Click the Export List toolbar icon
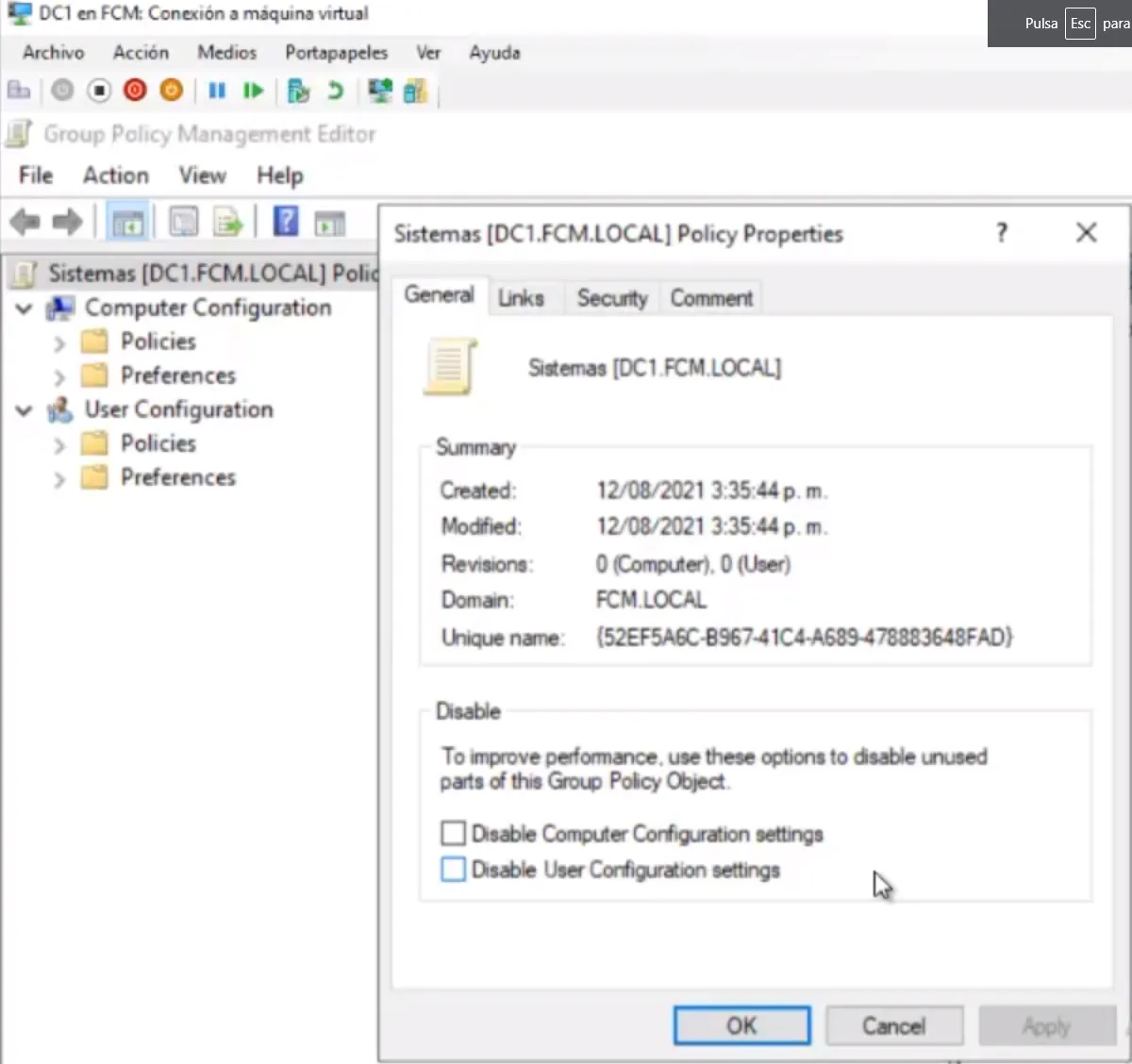Screen dimensions: 1132x1064 click(x=227, y=223)
